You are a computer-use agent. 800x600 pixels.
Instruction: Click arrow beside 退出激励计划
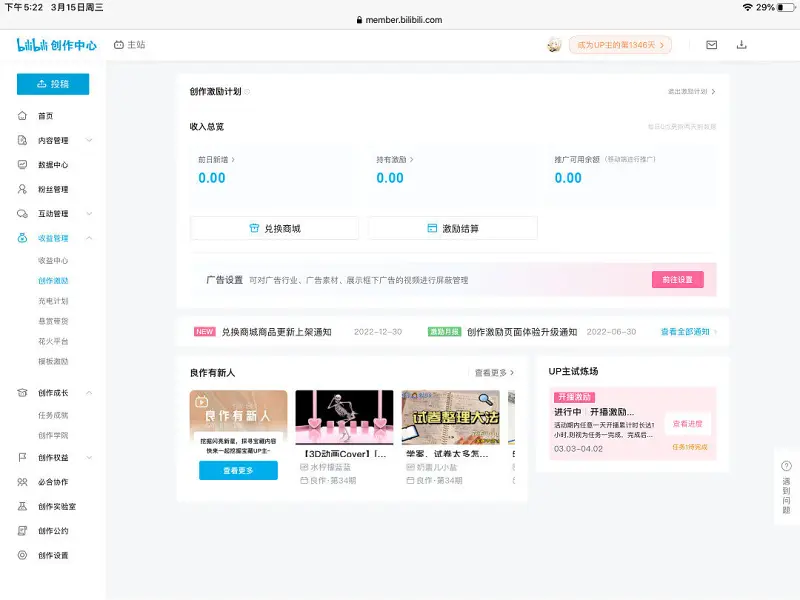(713, 92)
